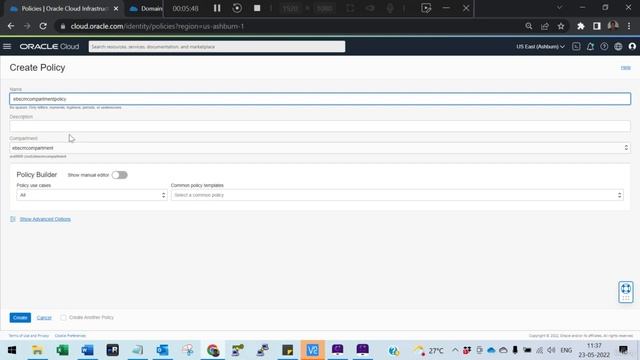Open the recorder annotation pen tool
640x360 pixels.
[426, 8]
